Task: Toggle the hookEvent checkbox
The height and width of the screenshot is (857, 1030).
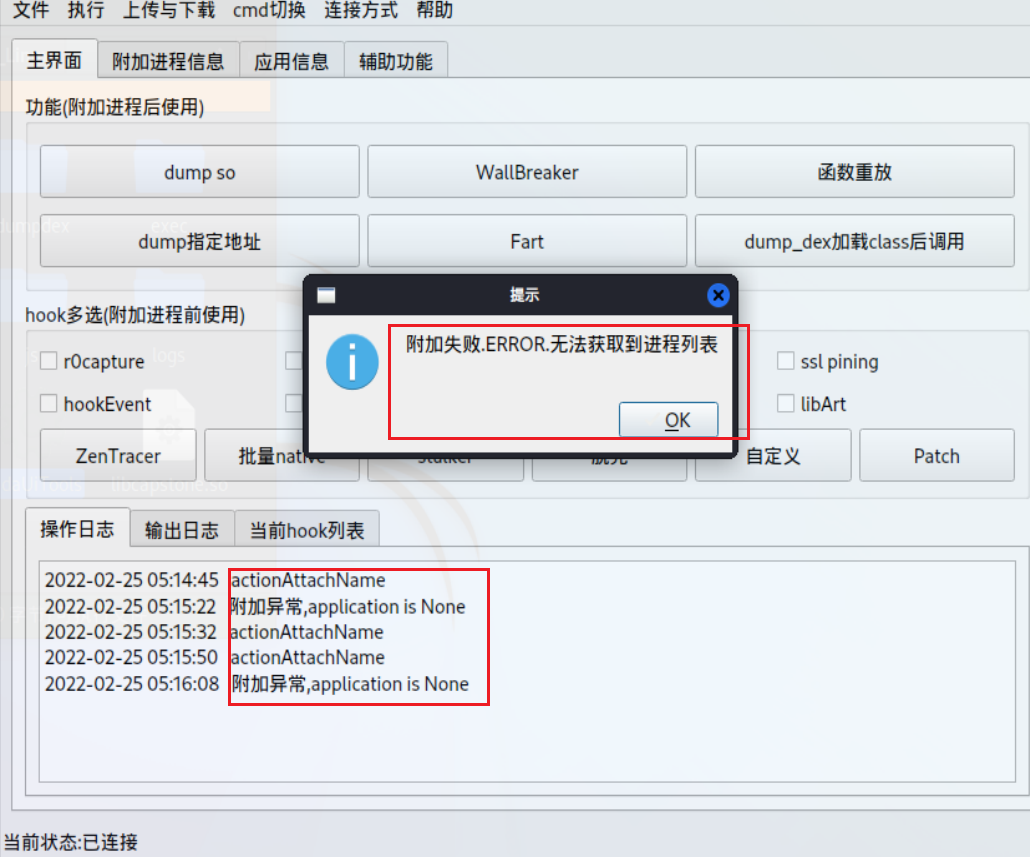Action: (49, 403)
